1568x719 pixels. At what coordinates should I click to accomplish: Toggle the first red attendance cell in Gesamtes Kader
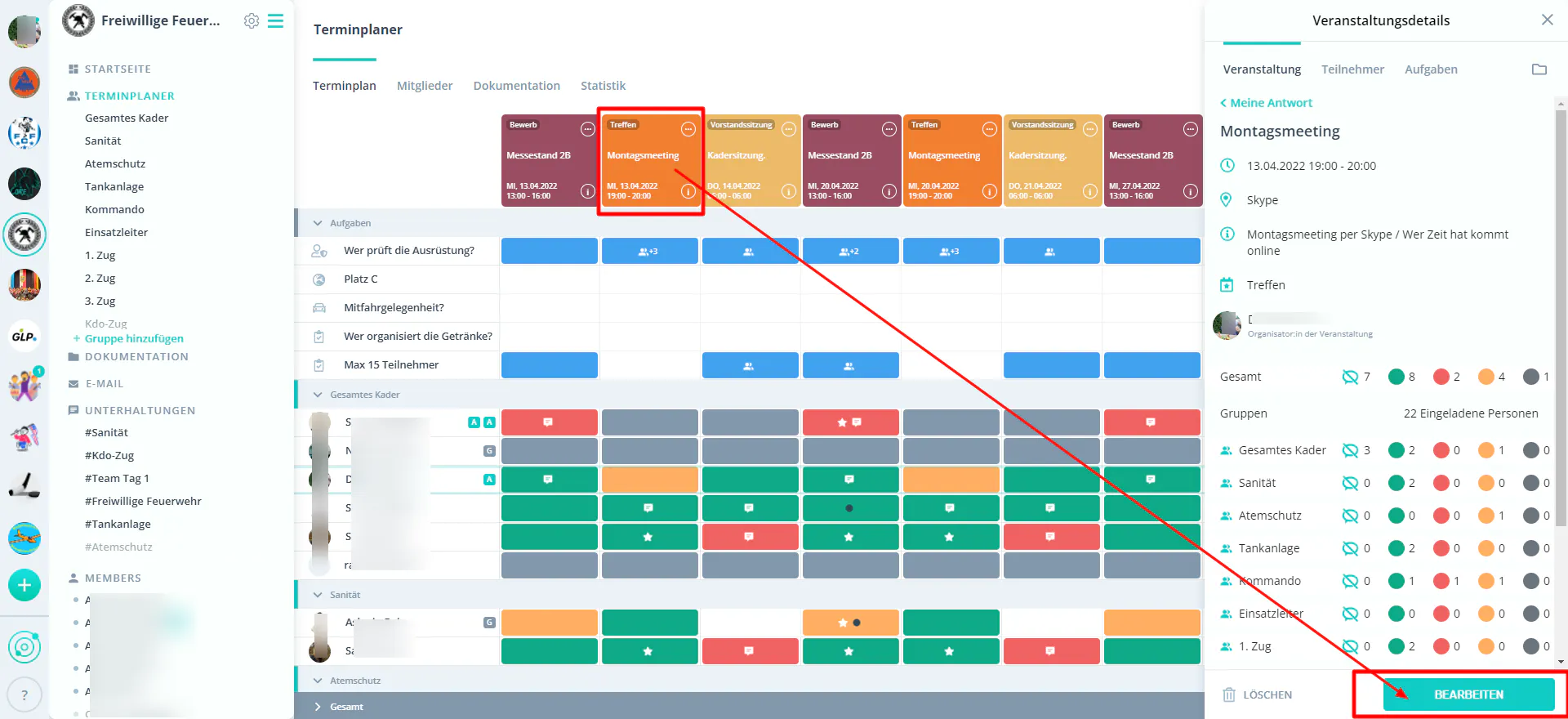pyautogui.click(x=550, y=422)
